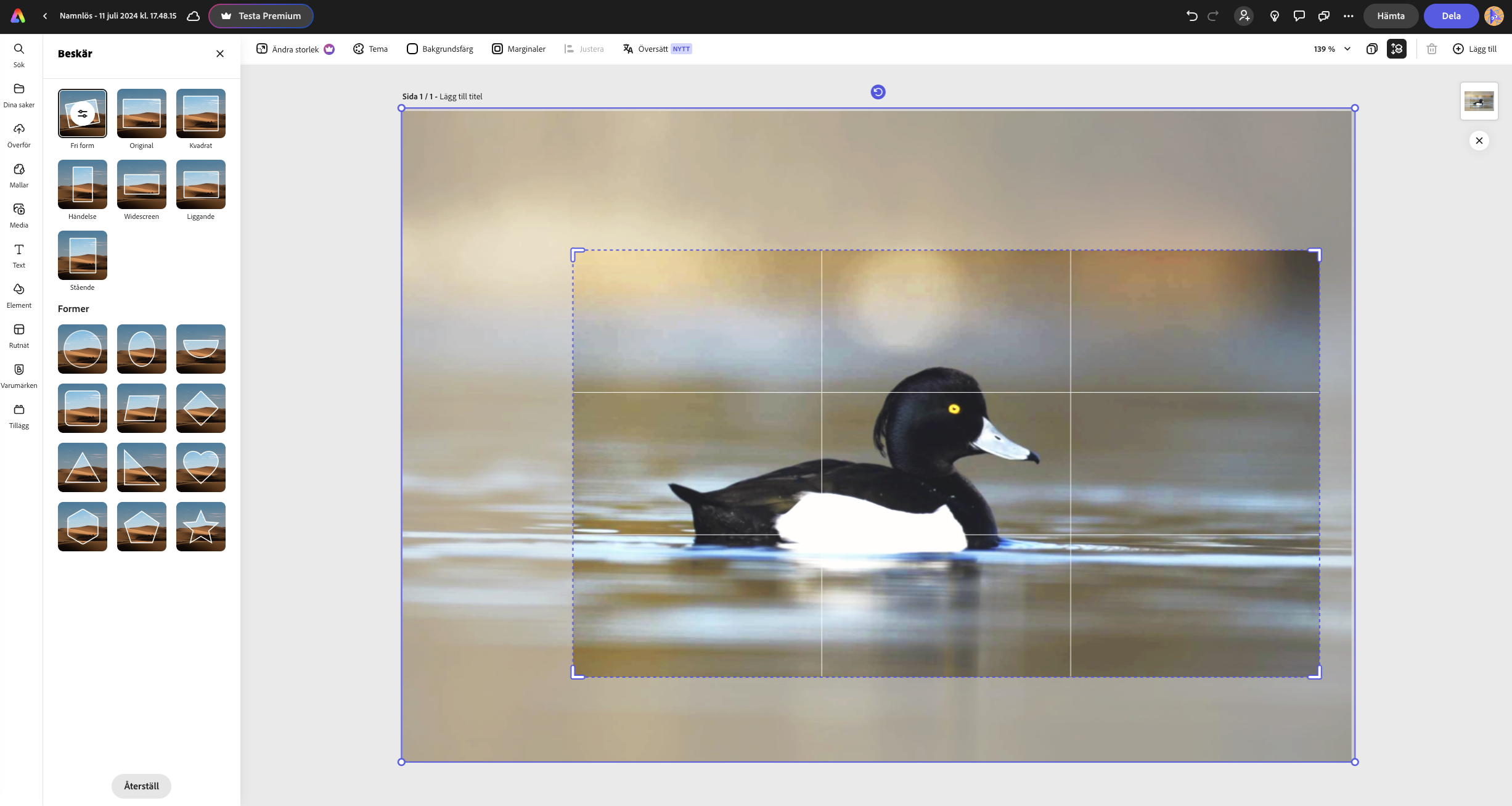Open Varumärken brand panel
This screenshot has width=1512, height=806.
pyautogui.click(x=18, y=376)
